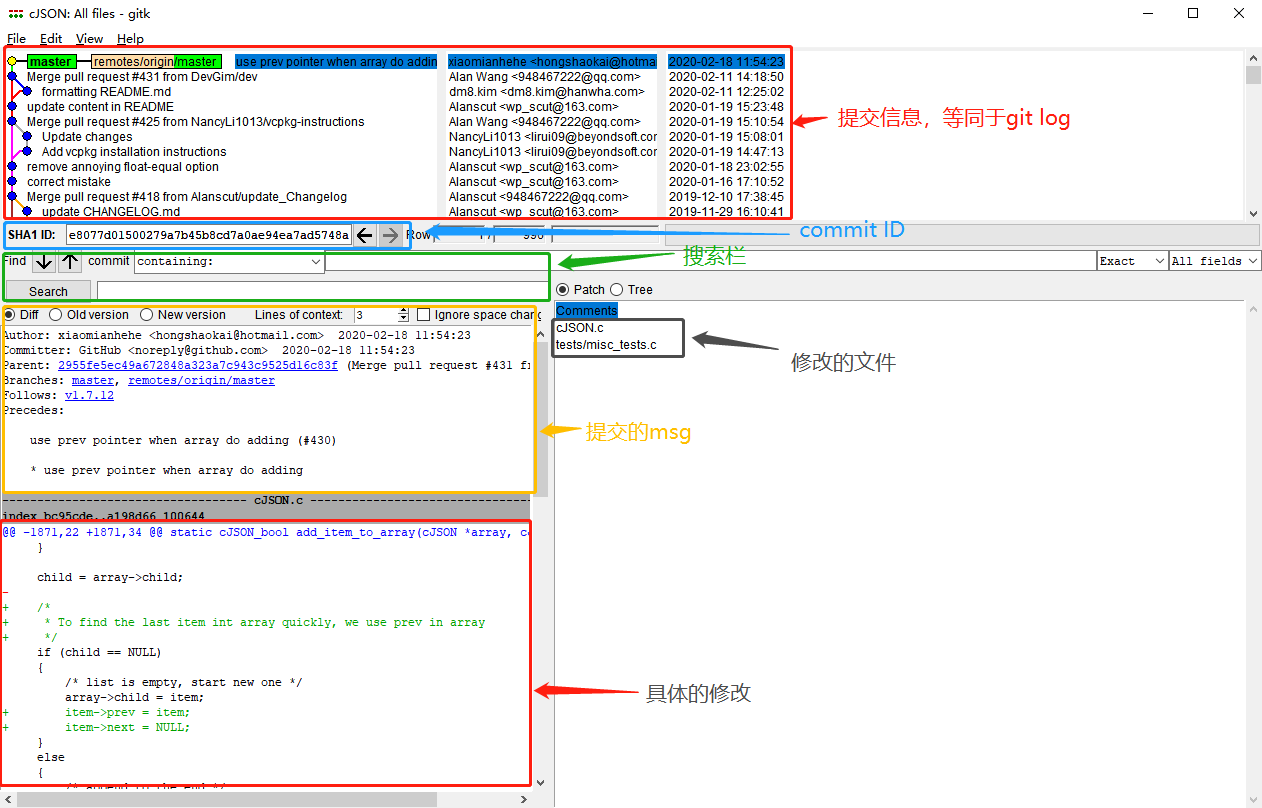Click the green master branch label
The height and width of the screenshot is (808, 1262).
(49, 61)
